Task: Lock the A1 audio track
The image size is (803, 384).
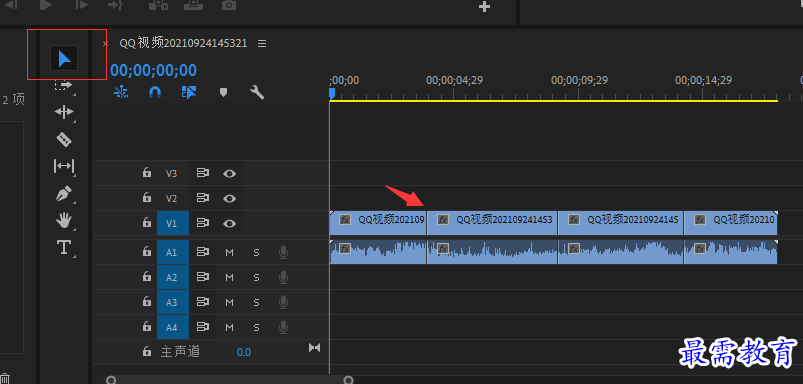Action: (x=147, y=251)
